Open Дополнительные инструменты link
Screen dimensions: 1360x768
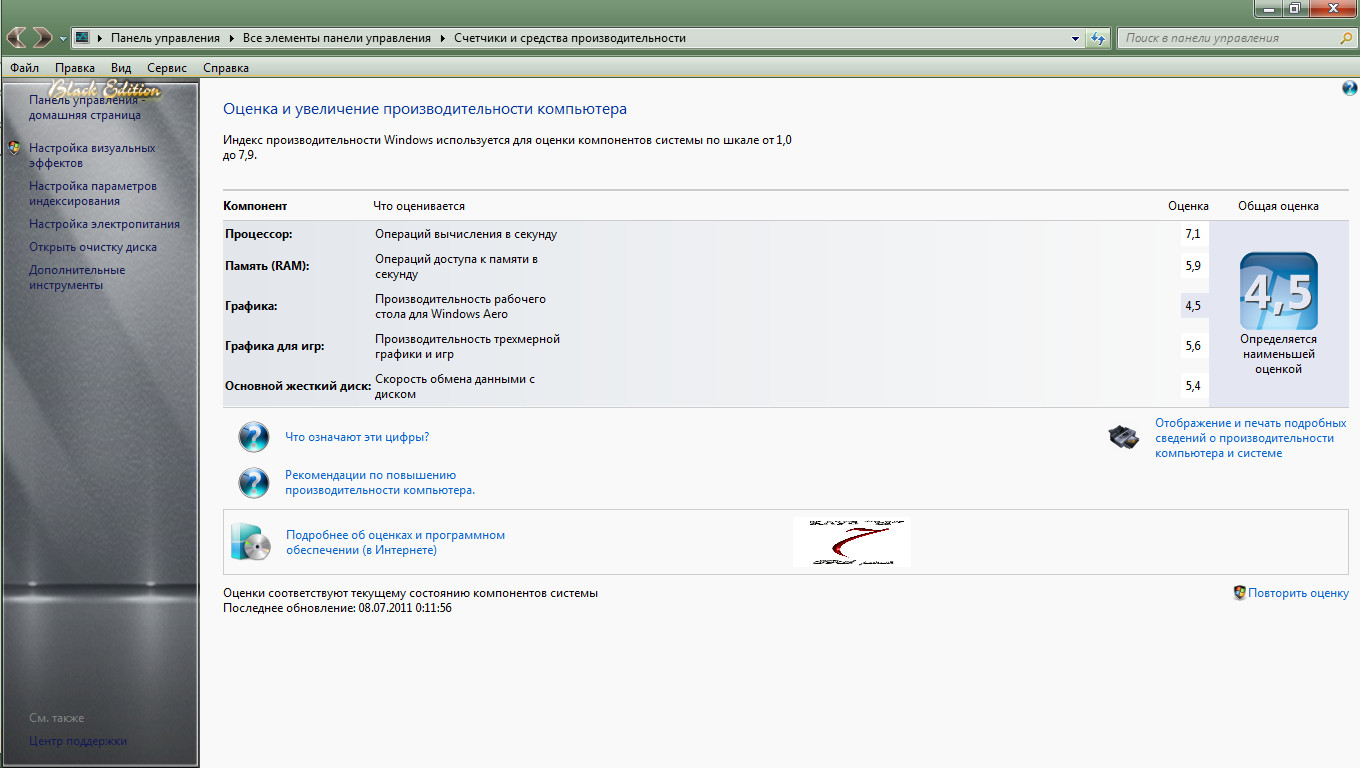77,277
